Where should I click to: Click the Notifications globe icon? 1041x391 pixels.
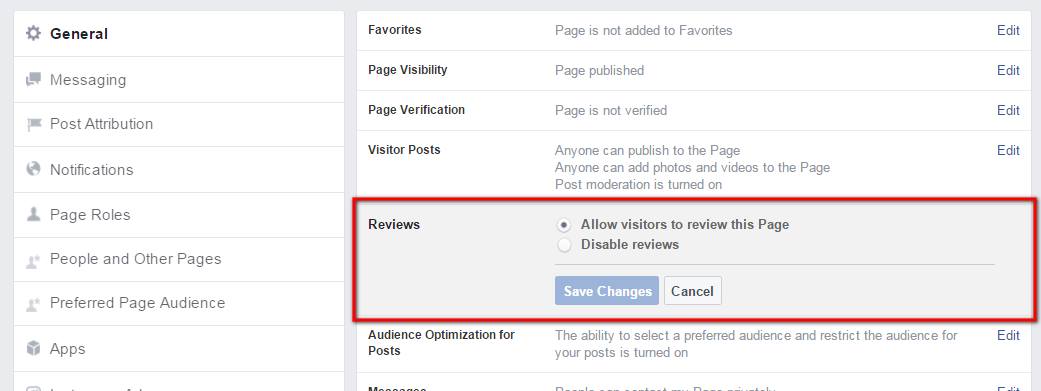point(33,169)
